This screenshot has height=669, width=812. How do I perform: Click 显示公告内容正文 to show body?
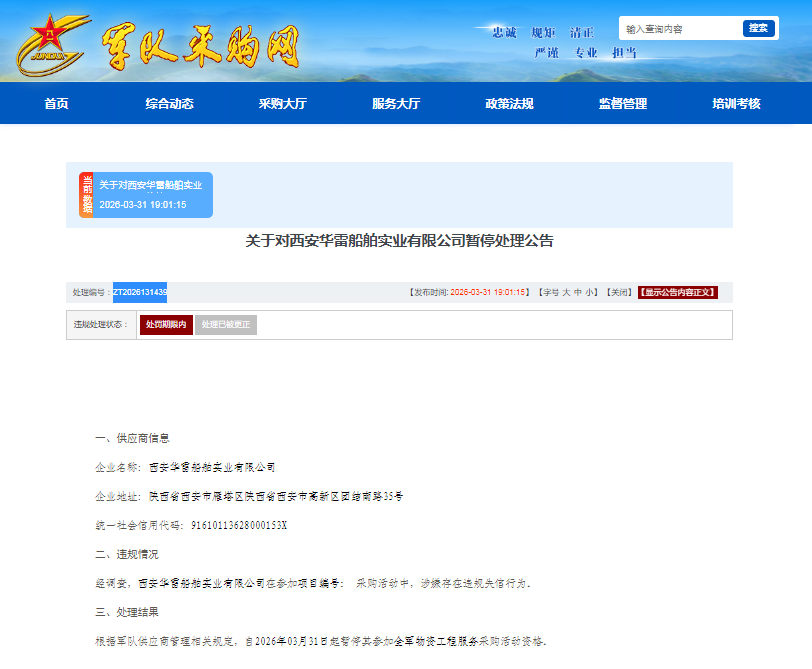[678, 292]
